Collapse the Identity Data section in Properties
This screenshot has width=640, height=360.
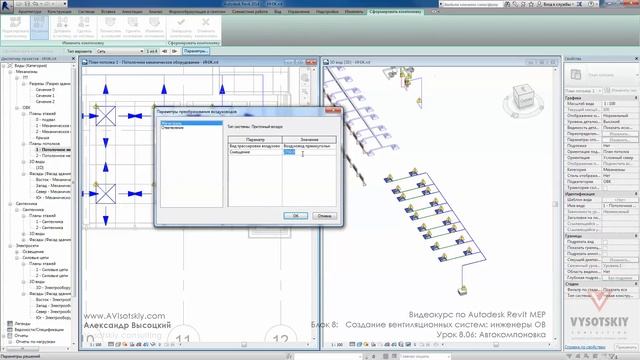636,194
